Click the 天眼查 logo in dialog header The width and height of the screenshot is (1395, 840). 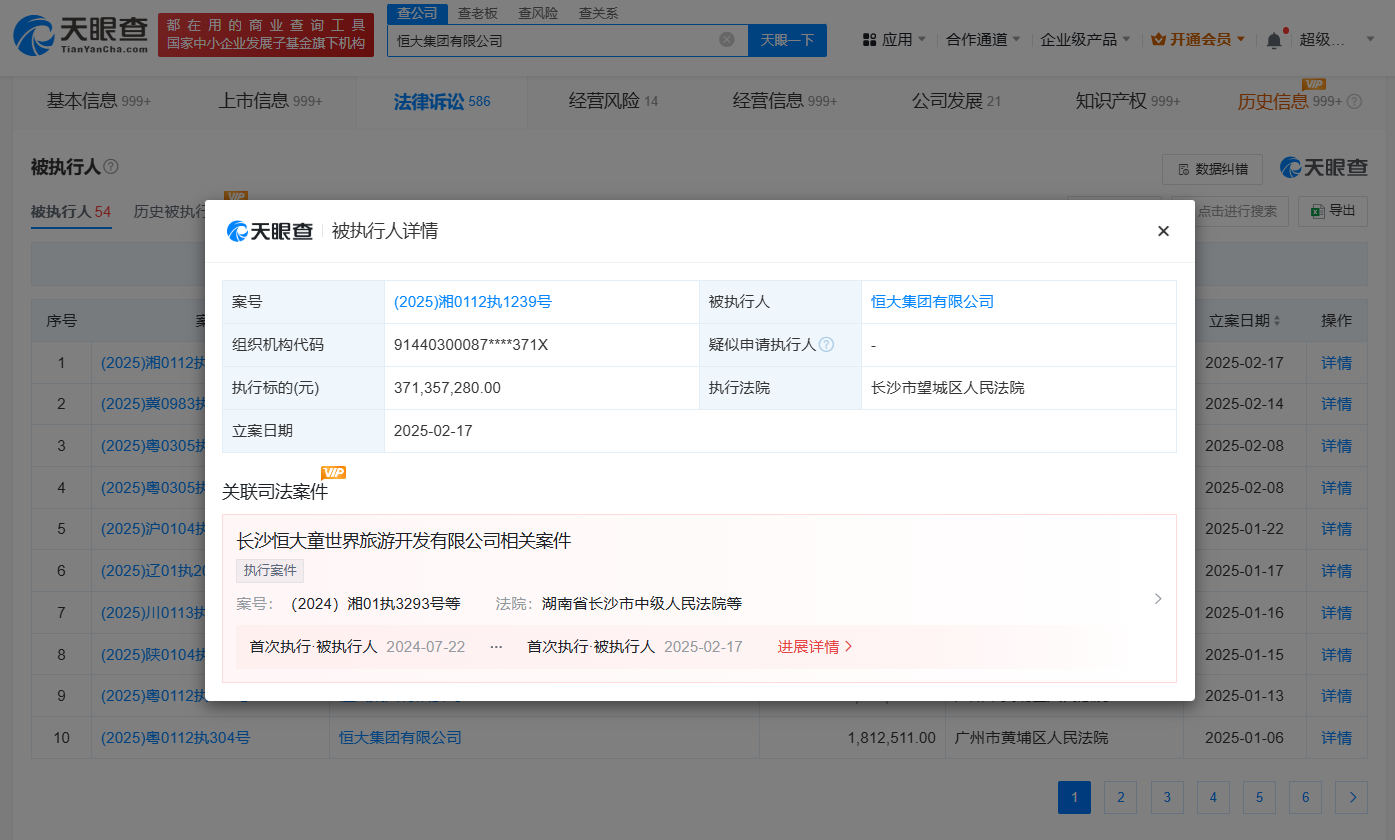270,231
